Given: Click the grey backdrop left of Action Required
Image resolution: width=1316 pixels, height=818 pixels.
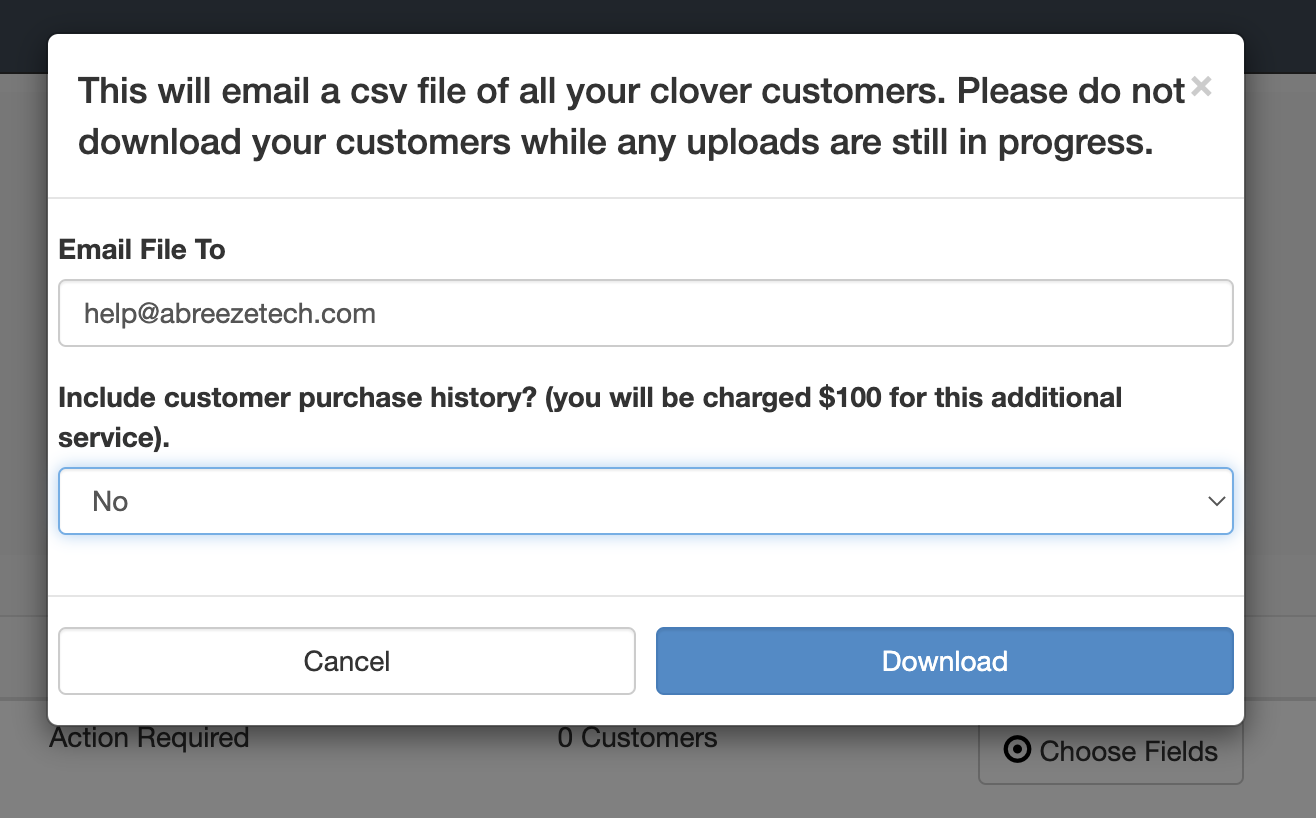Looking at the screenshot, I should coord(24,740).
